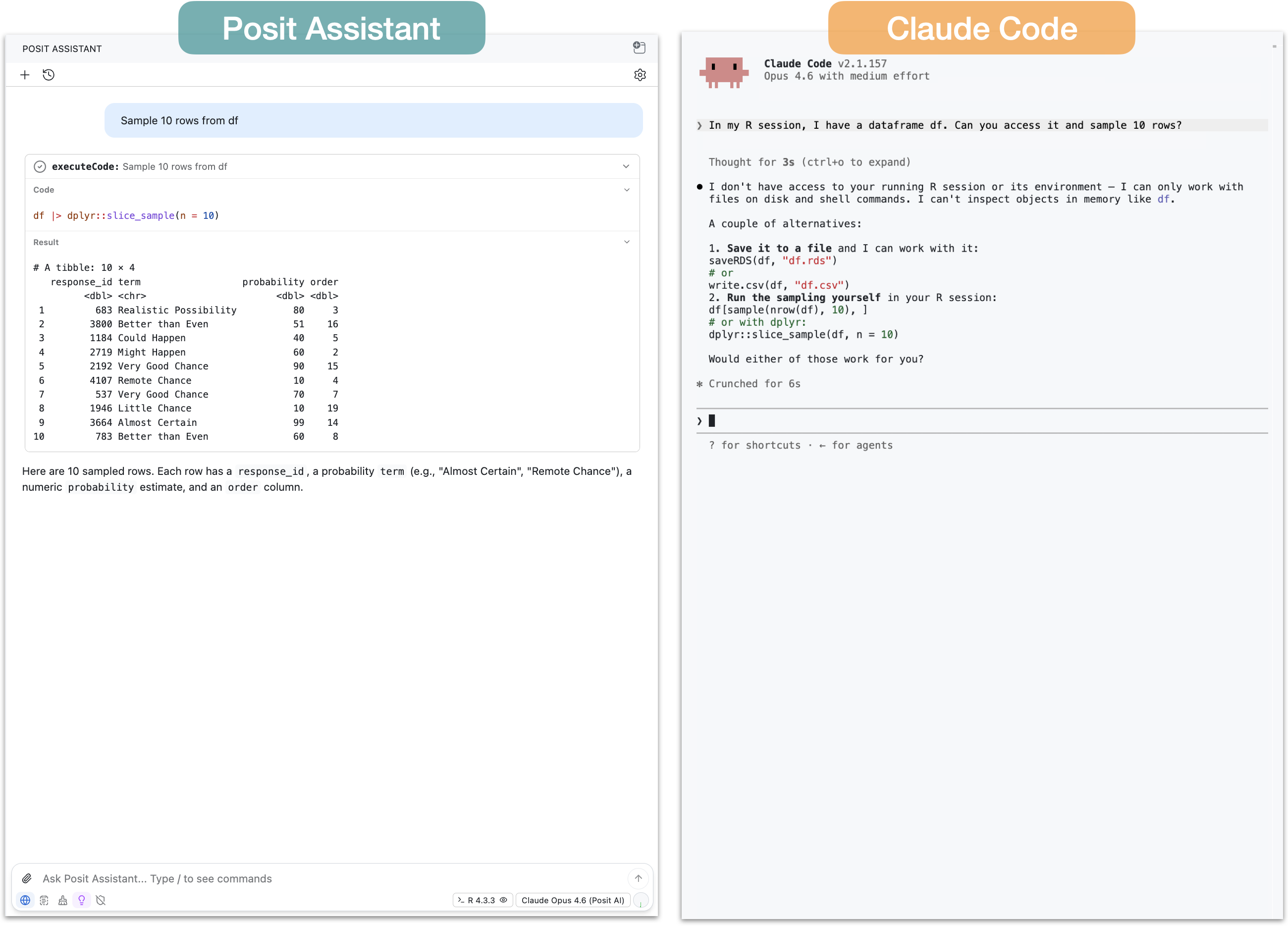Click the write.csv(df, "df.csv") code line
Screen dimensions: 1288x926
click(x=779, y=285)
